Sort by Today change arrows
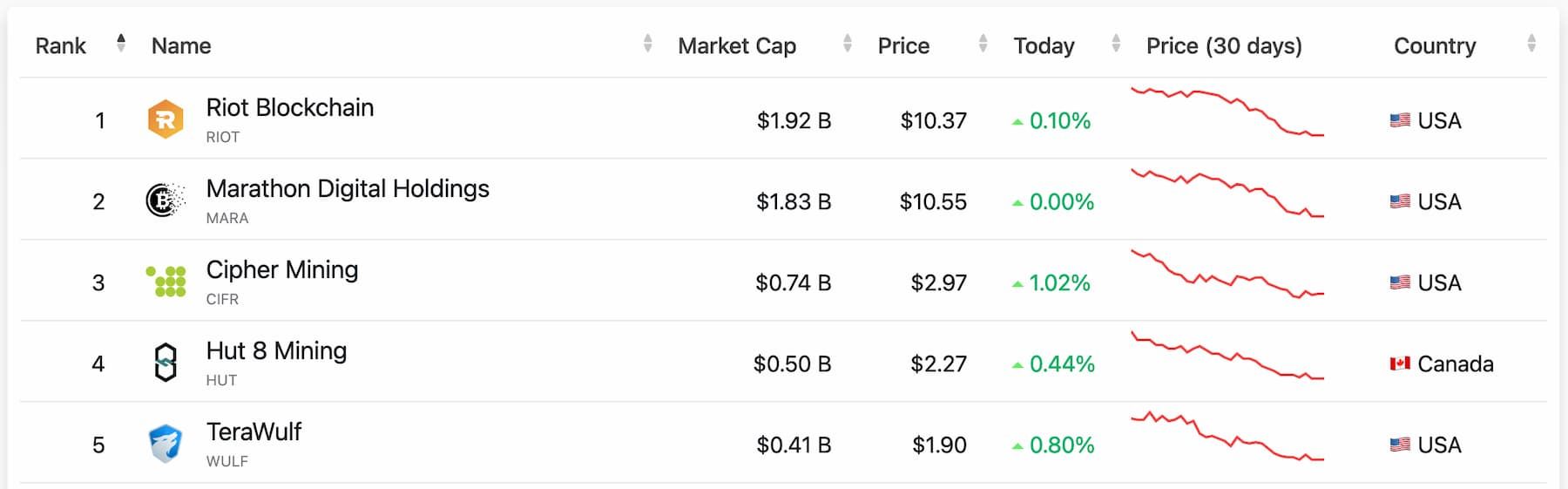 click(x=1116, y=43)
